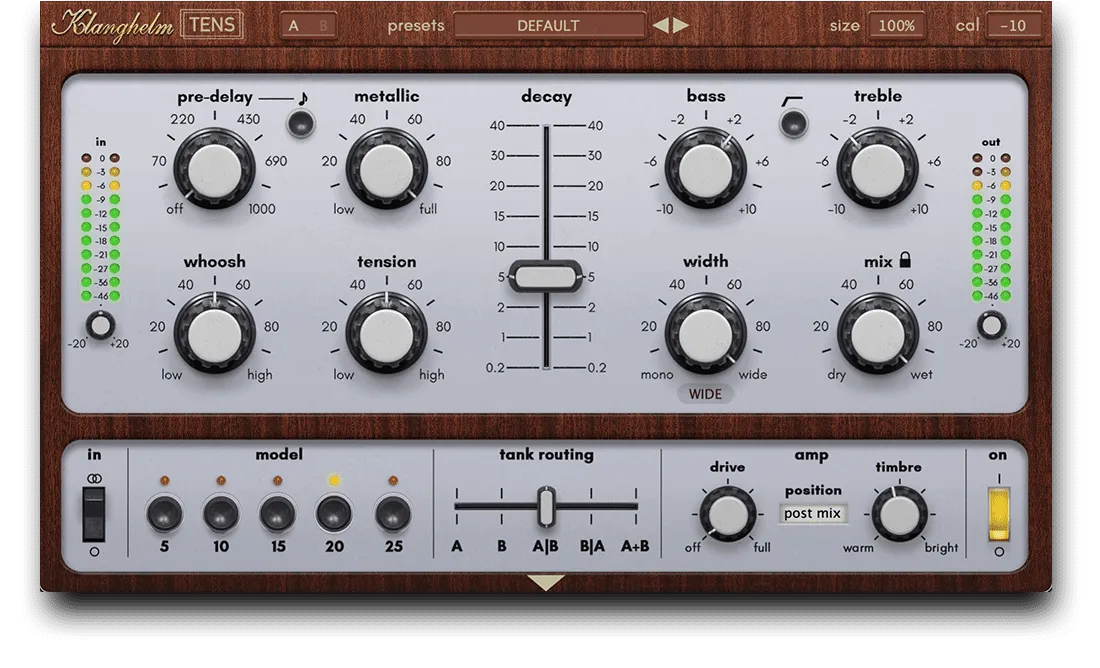Open the size 100% dropdown
The image size is (1100, 668).
point(896,26)
